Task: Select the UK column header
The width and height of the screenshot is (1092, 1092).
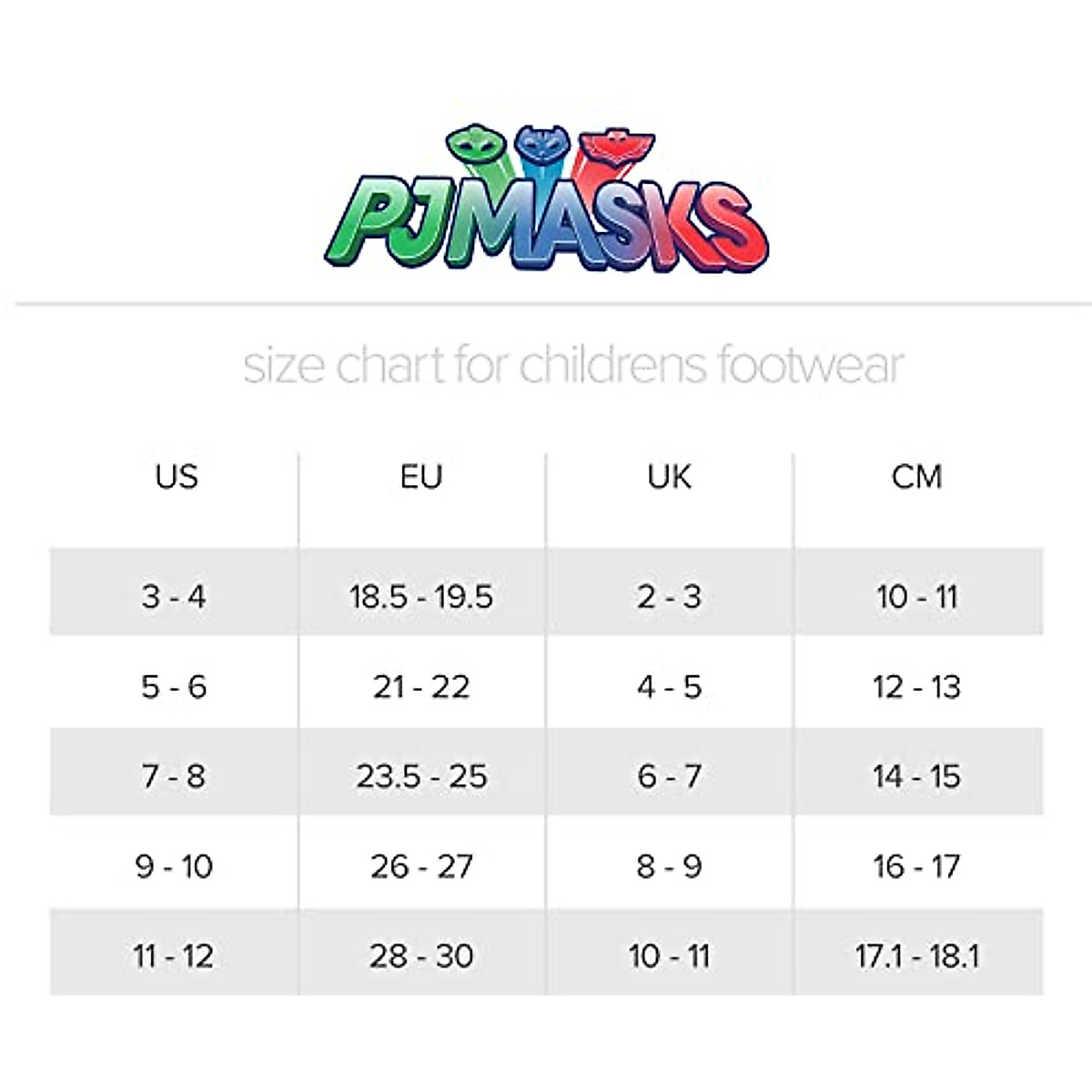Action: pyautogui.click(x=670, y=477)
